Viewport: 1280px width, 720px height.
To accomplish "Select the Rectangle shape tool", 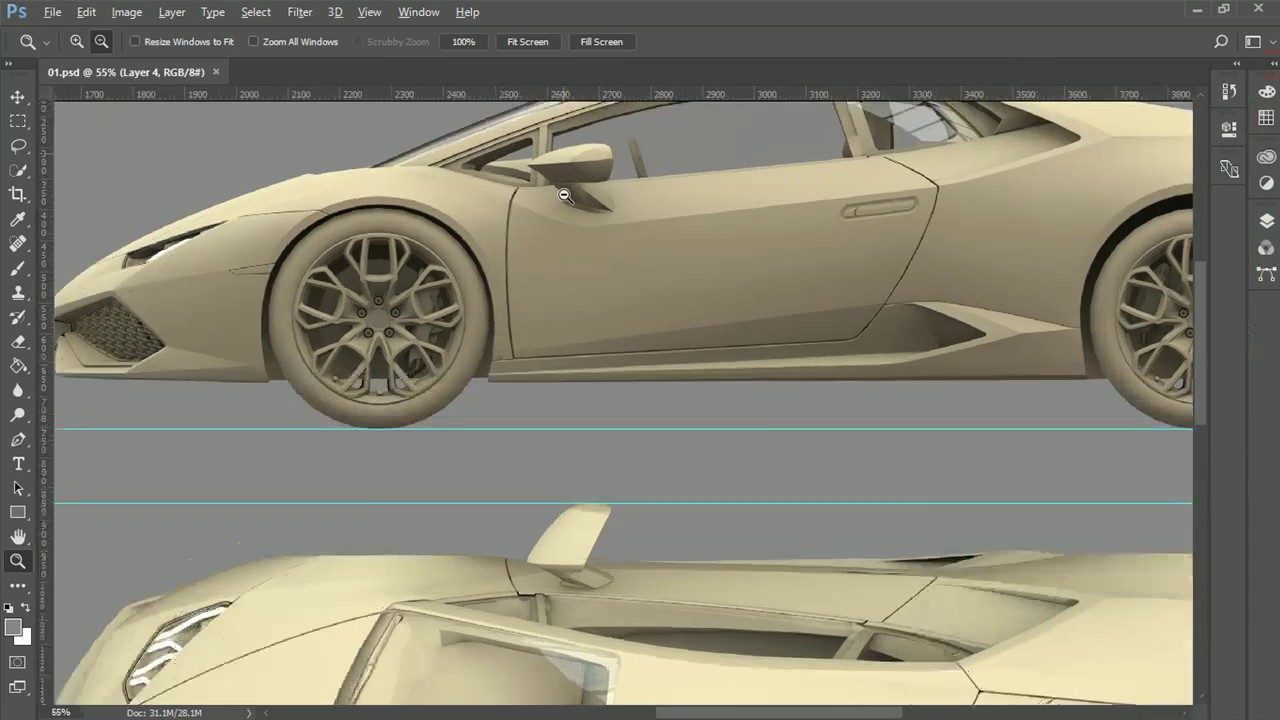I will pos(18,513).
